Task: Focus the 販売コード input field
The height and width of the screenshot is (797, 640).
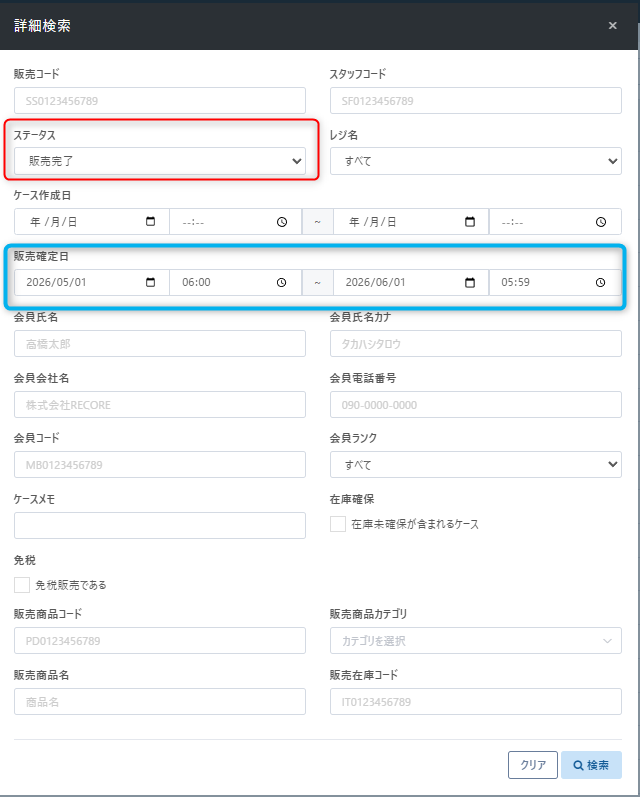Action: point(160,101)
